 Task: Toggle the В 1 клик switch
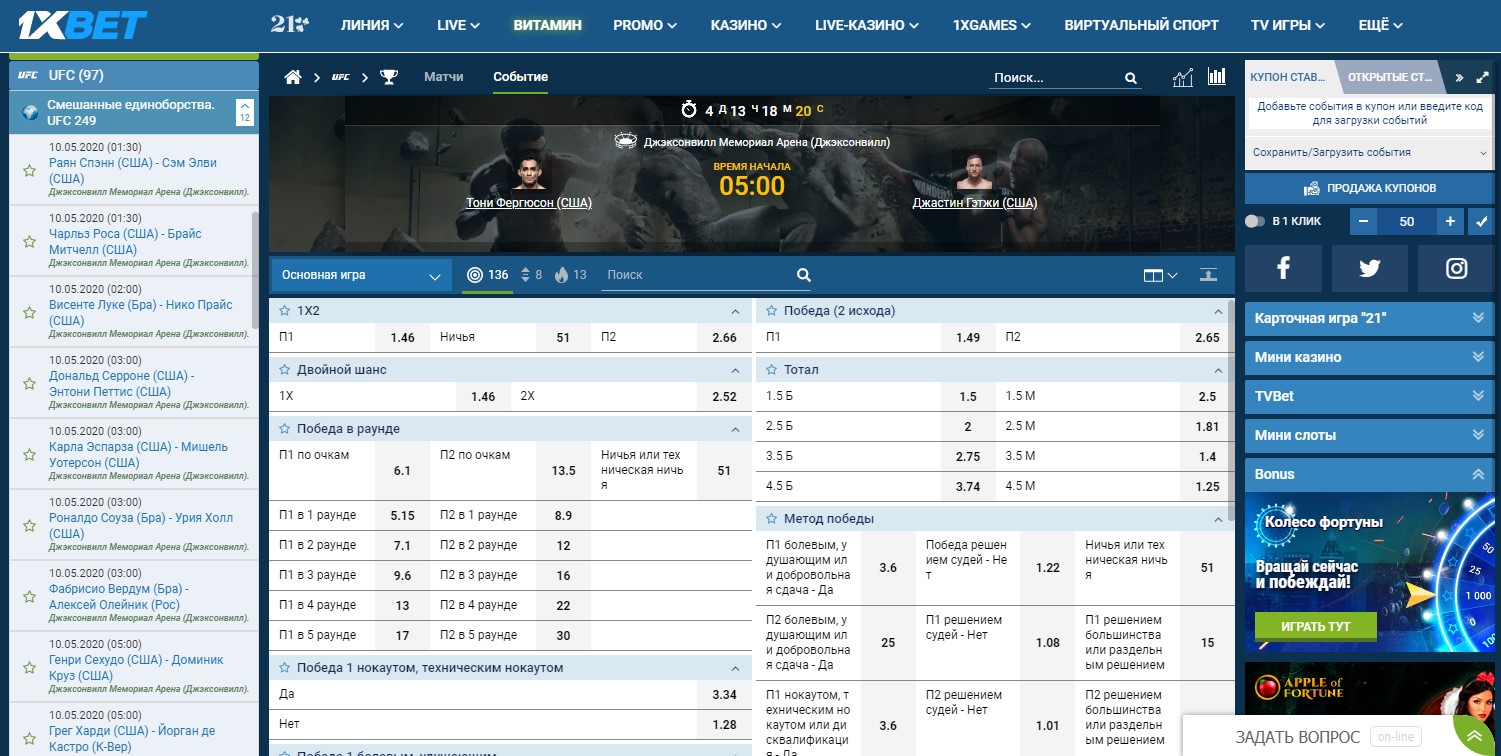click(x=1255, y=221)
